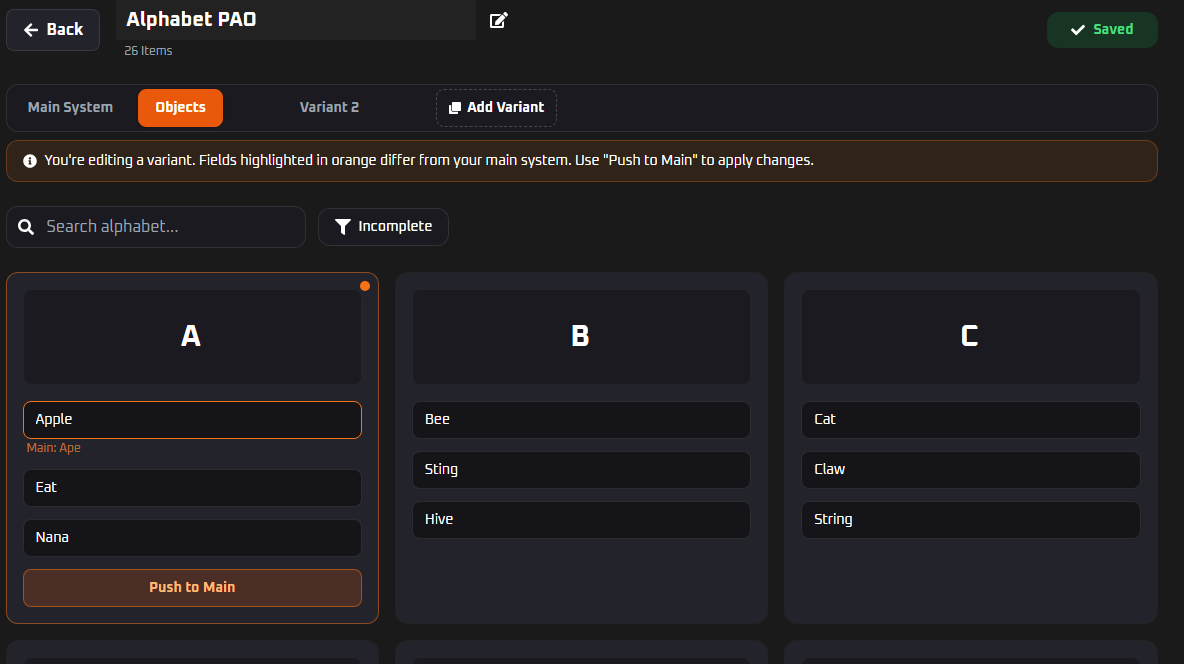Image resolution: width=1184 pixels, height=664 pixels.
Task: Click the orange changed-indicator dot on card A
Action: pyautogui.click(x=365, y=286)
